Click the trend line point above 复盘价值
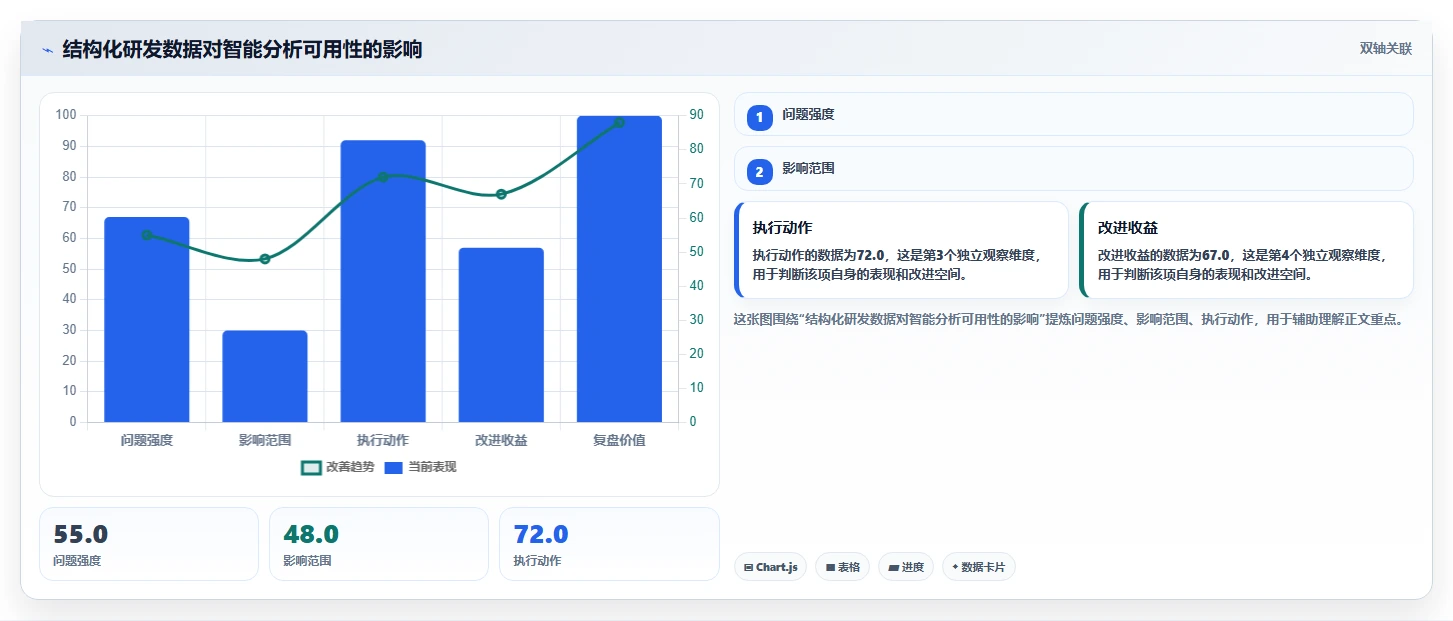This screenshot has height=621, width=1453. 619,122
